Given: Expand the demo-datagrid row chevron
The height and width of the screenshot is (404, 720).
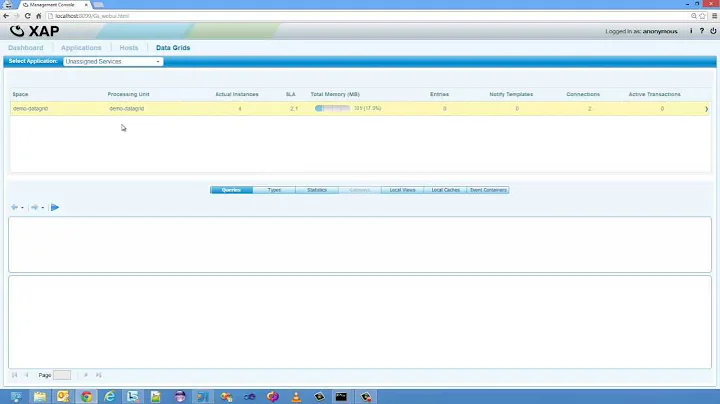Looking at the screenshot, I should tap(706, 109).
